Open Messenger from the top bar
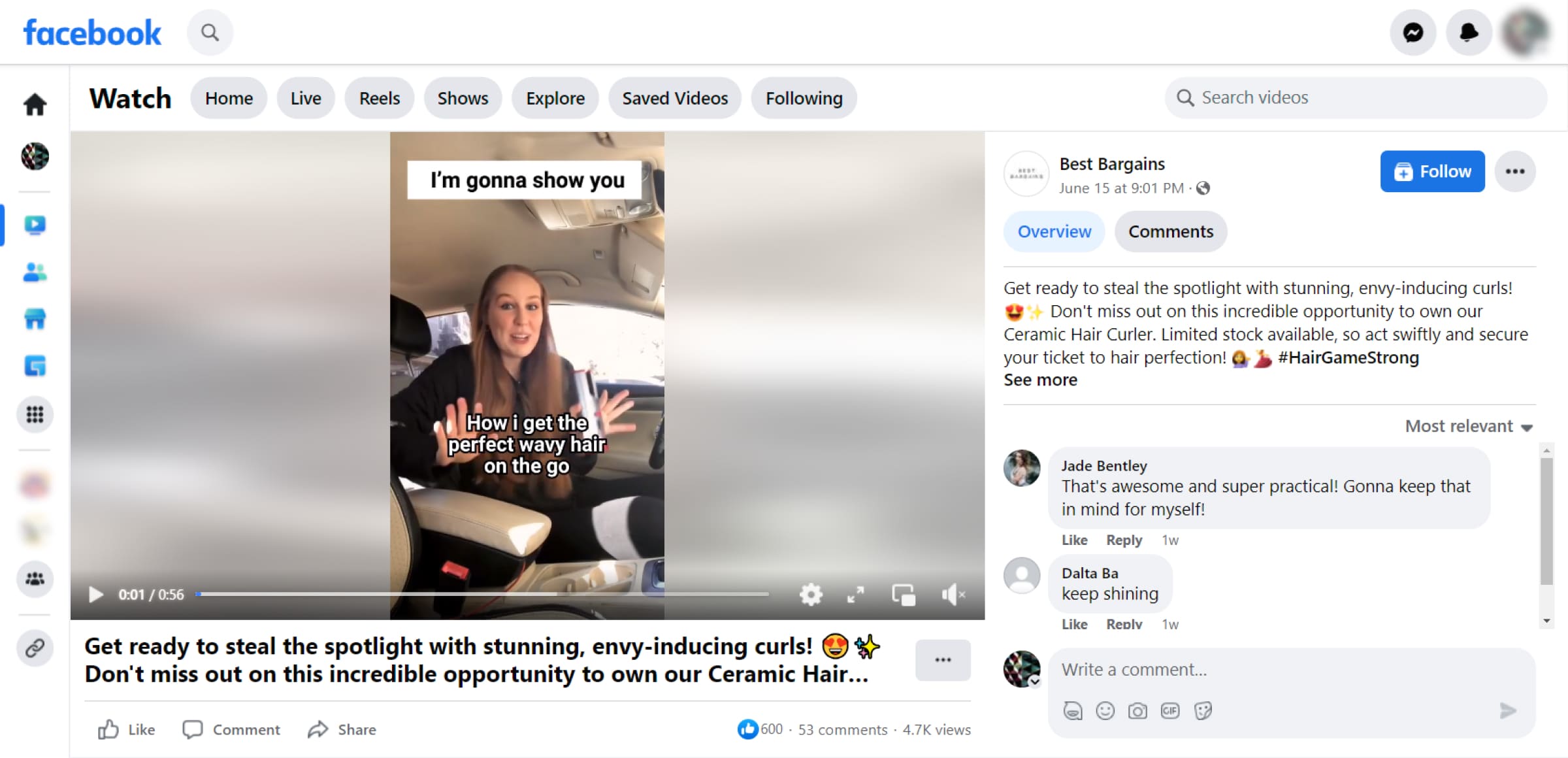Image resolution: width=1568 pixels, height=758 pixels. 1413,33
